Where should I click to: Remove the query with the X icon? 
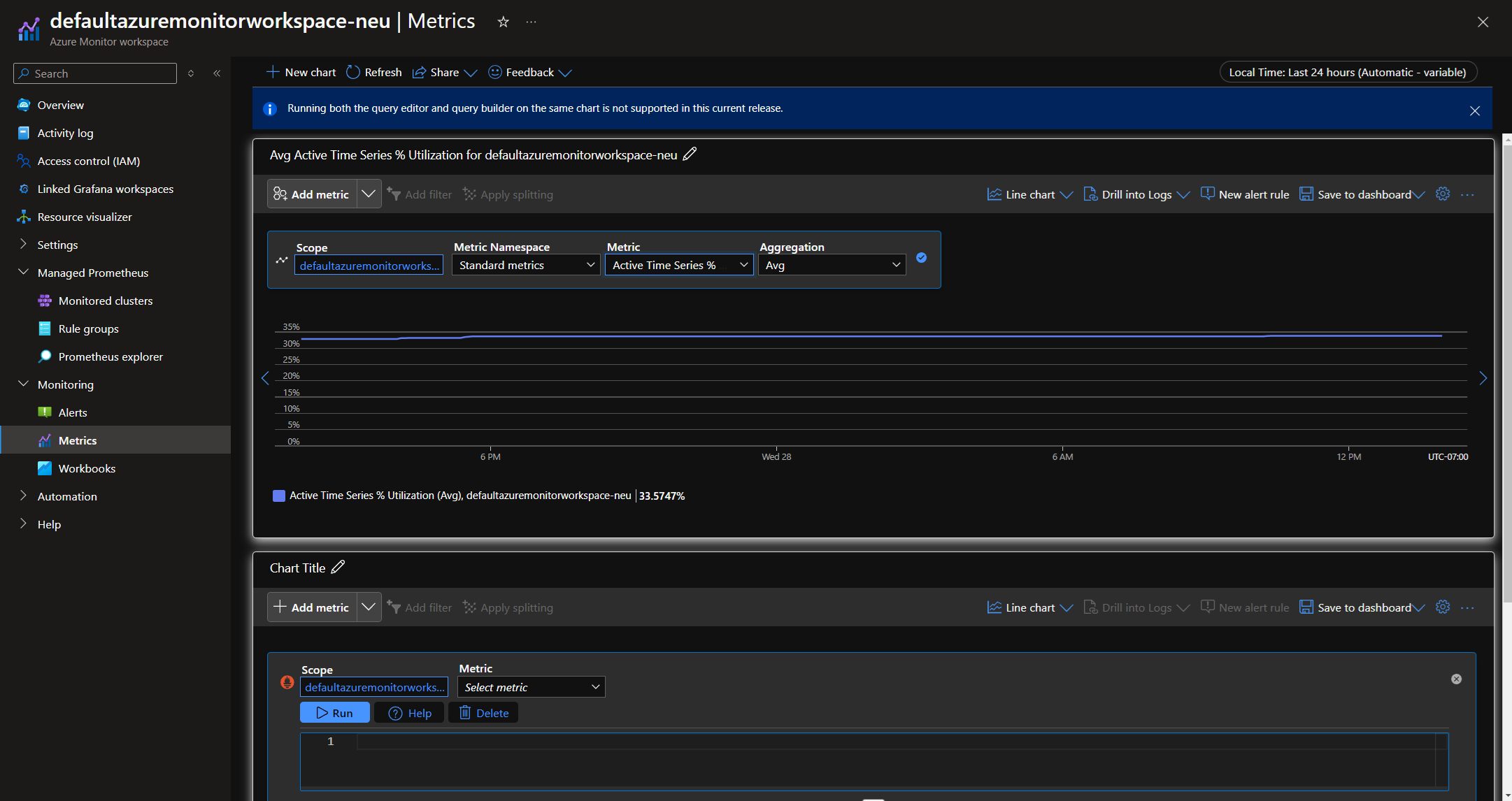tap(1456, 679)
